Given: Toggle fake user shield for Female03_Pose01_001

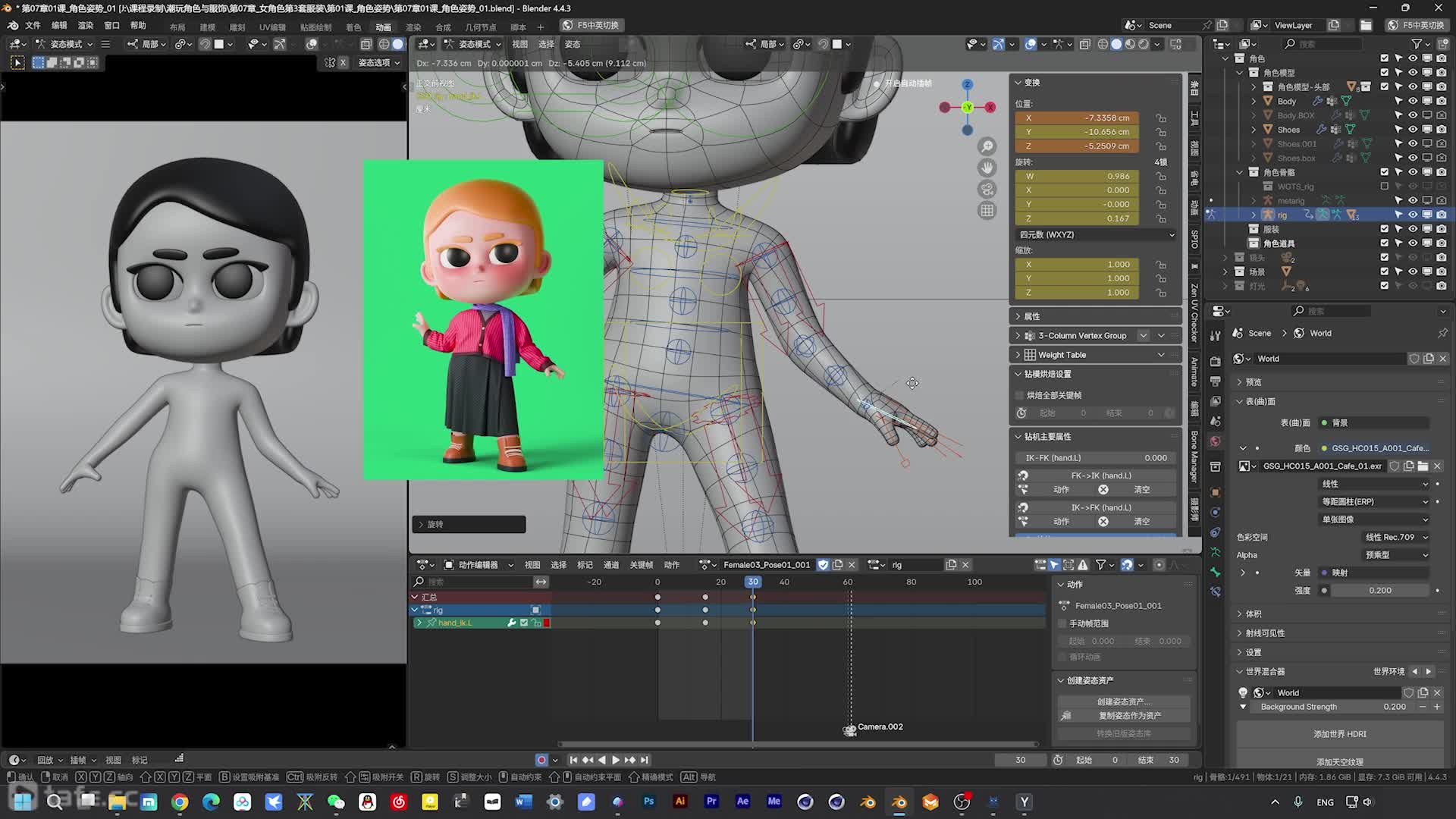Looking at the screenshot, I should 823,565.
